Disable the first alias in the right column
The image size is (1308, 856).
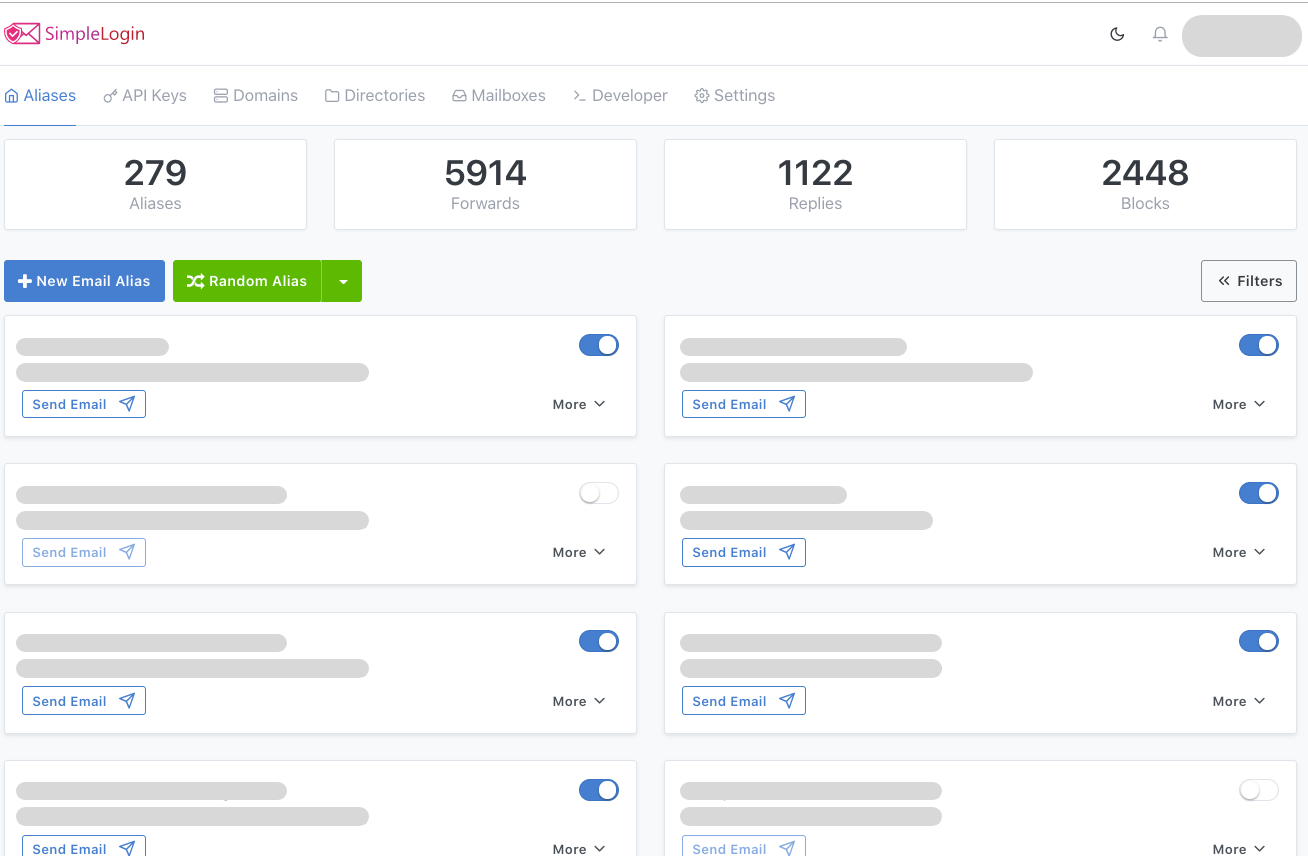pyautogui.click(x=1259, y=345)
